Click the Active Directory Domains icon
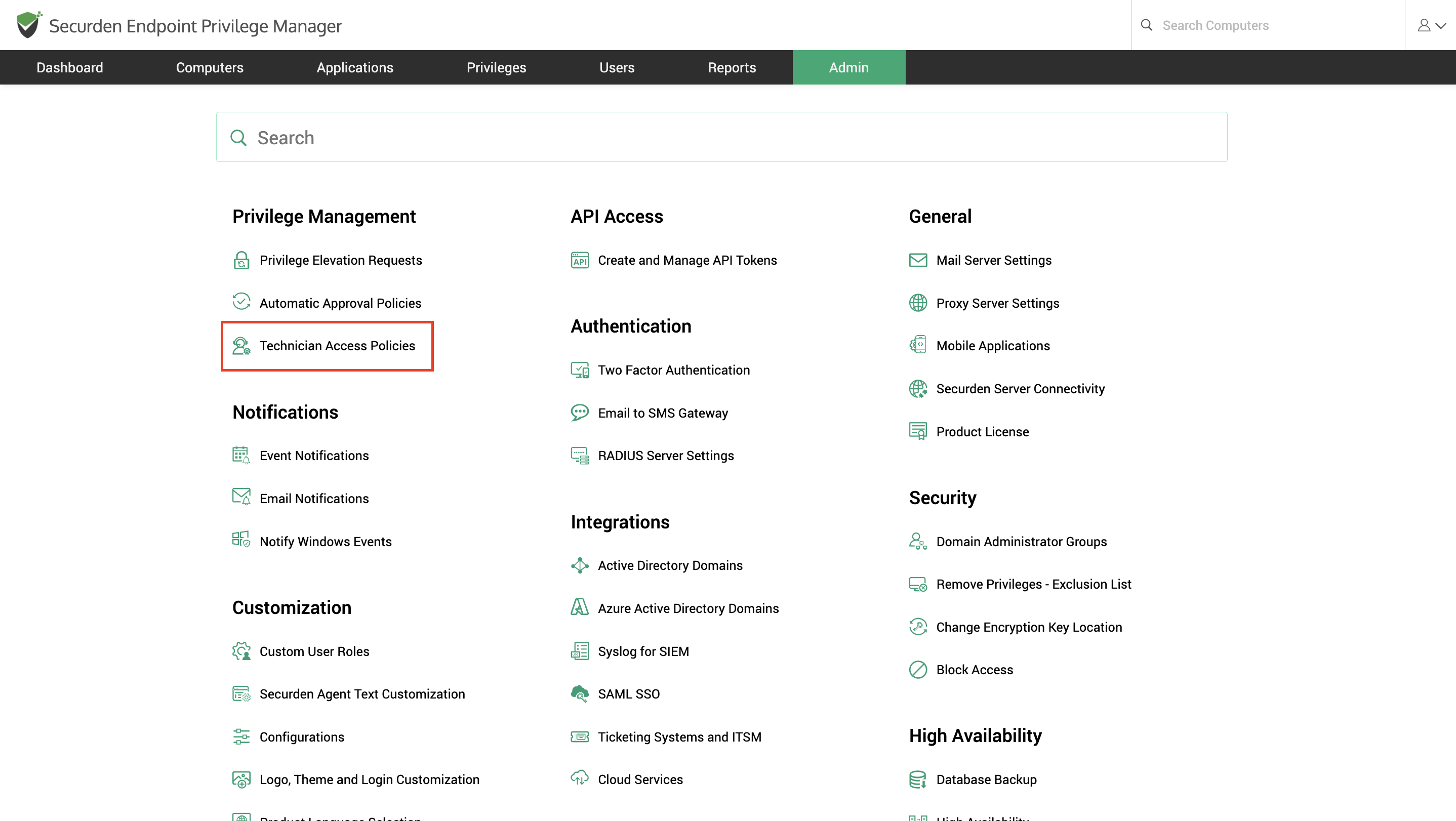Screen dimensions: 1456x821 pos(580,565)
